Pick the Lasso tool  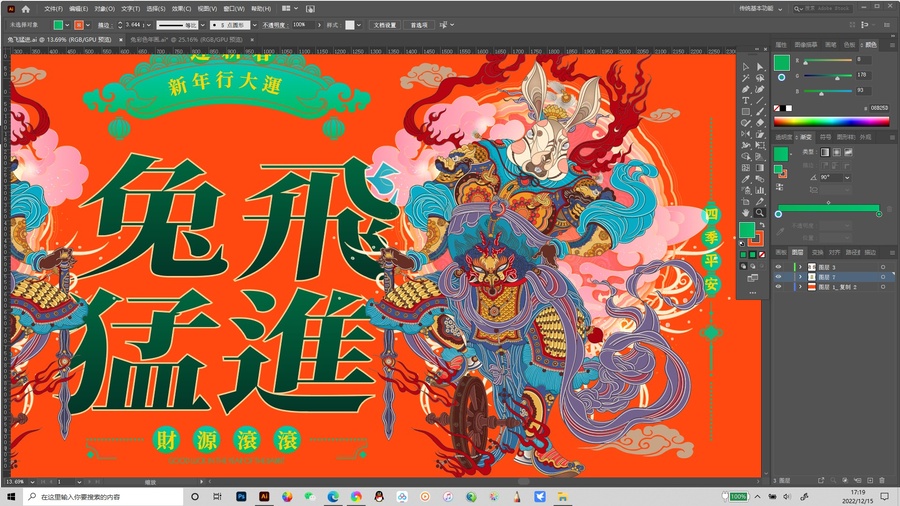pos(760,78)
